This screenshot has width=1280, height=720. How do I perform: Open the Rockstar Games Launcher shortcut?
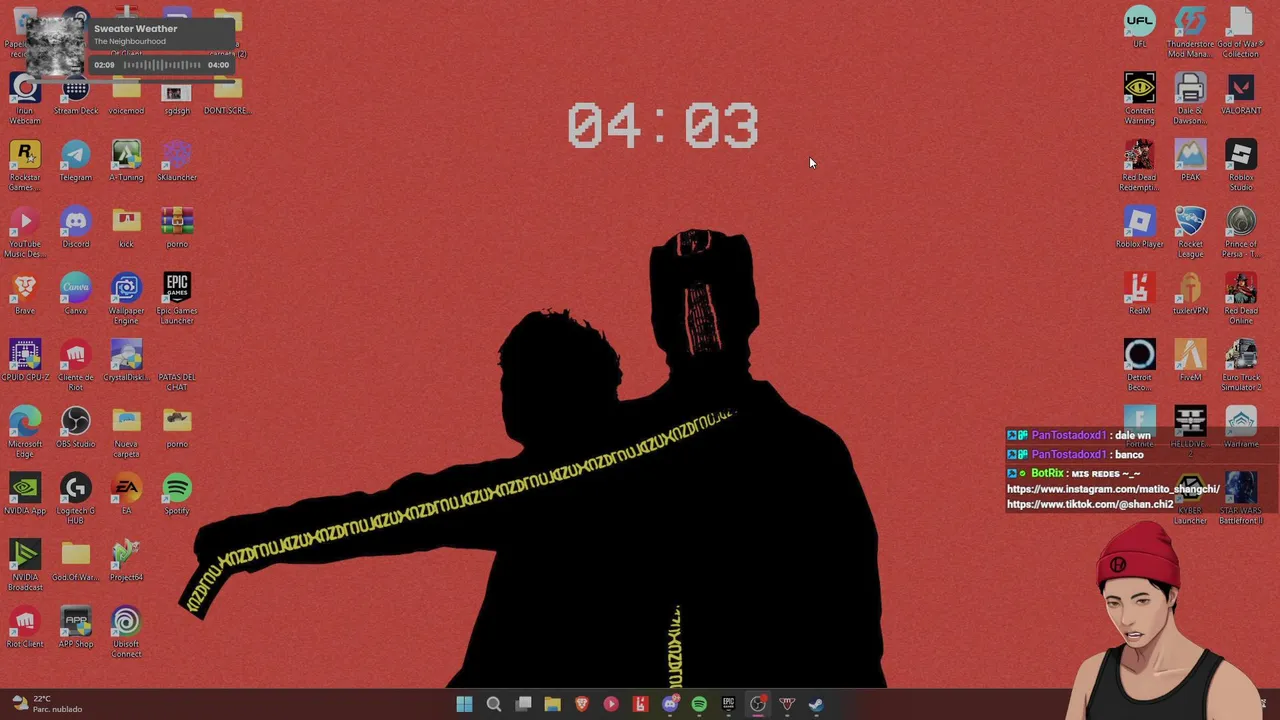tap(25, 165)
